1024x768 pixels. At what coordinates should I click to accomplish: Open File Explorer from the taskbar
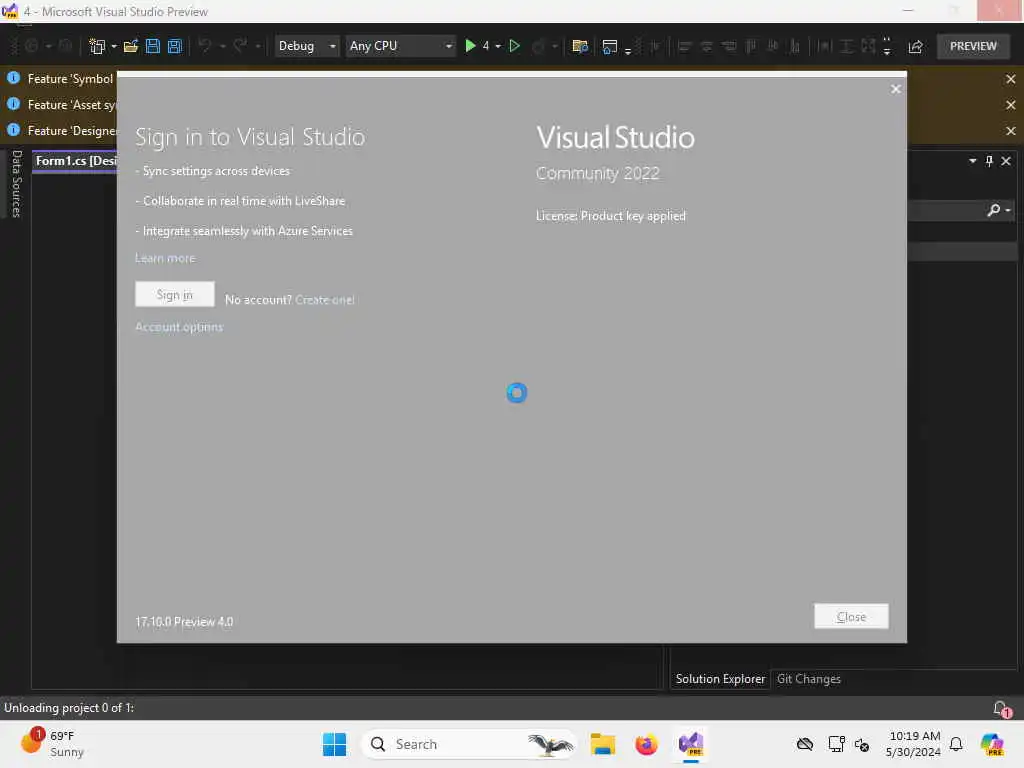tap(603, 744)
